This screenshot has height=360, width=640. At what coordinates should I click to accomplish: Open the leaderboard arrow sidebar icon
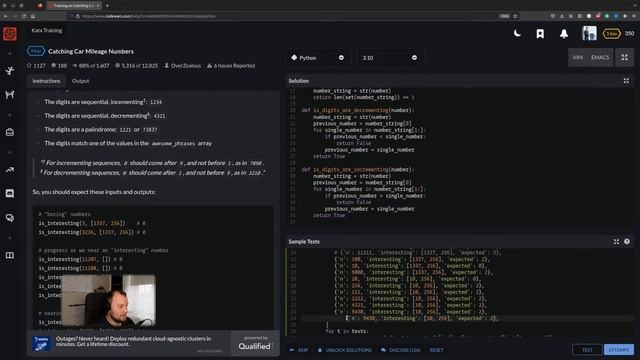(x=10, y=170)
